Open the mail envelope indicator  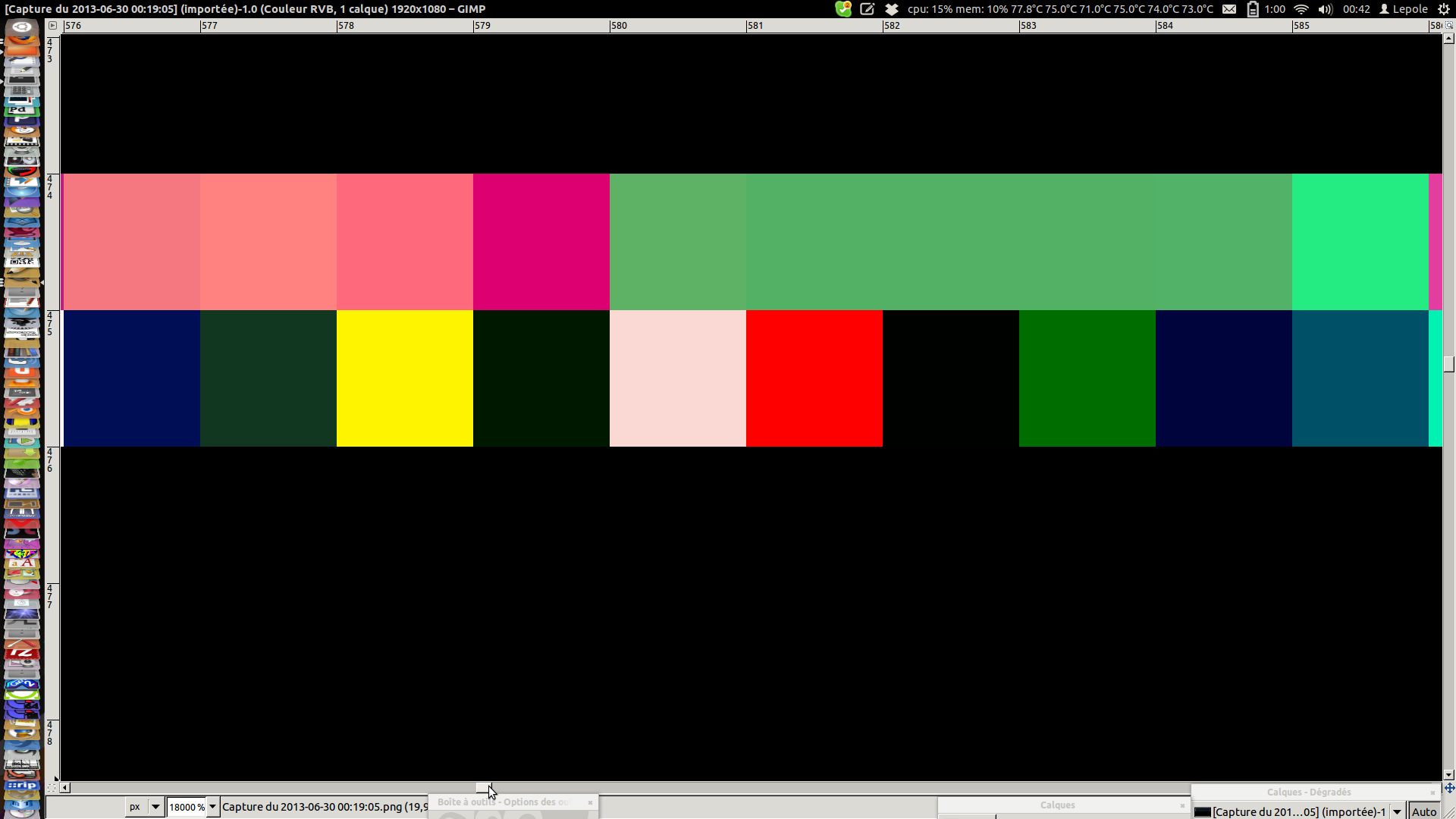click(1229, 9)
